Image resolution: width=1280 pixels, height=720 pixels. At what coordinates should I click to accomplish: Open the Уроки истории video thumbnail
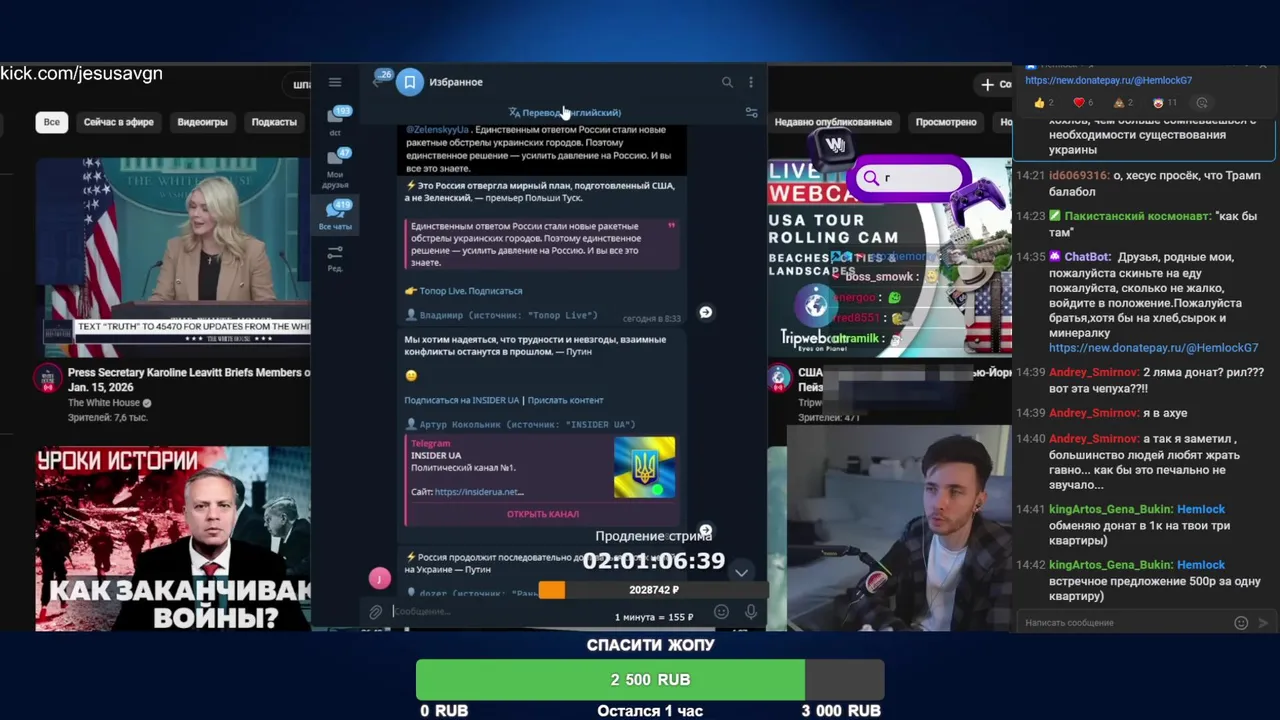tap(173, 538)
